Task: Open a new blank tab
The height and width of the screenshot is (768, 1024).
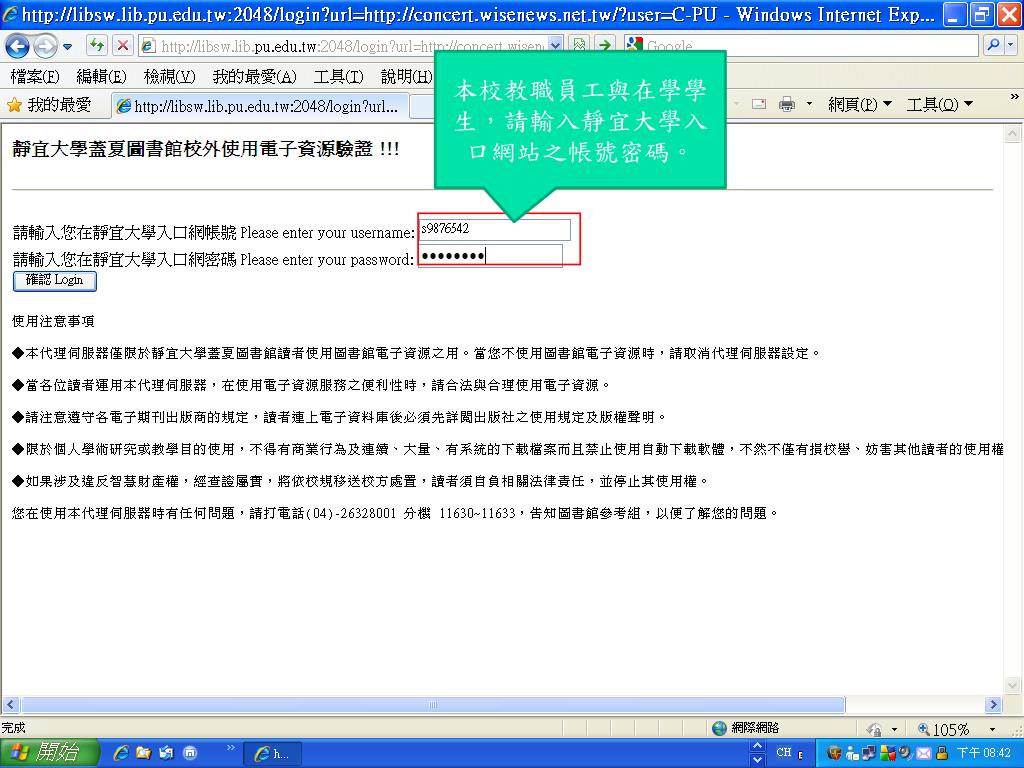Action: [x=423, y=106]
